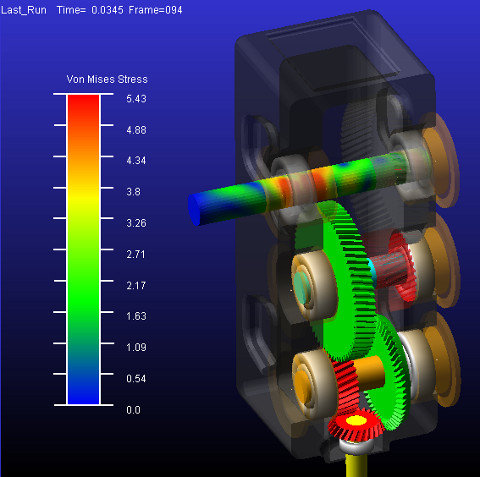Click the 3.26 legend value
Screen dimensions: 480x477
[x=136, y=223]
